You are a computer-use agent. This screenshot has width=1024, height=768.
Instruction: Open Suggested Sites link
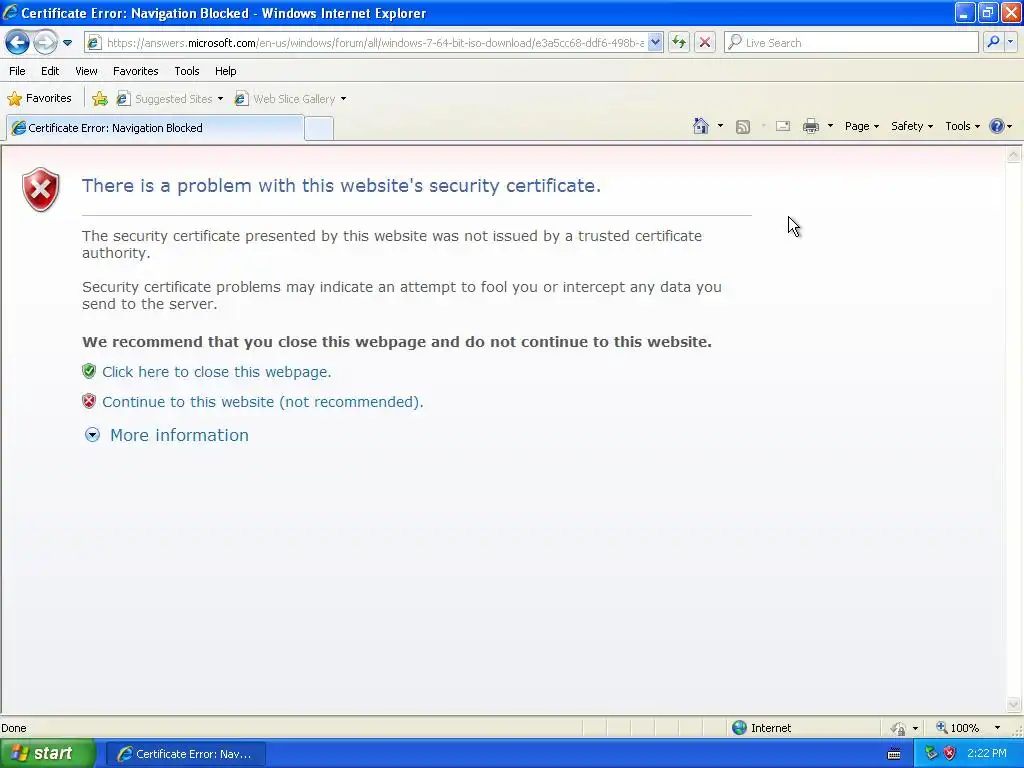[169, 99]
